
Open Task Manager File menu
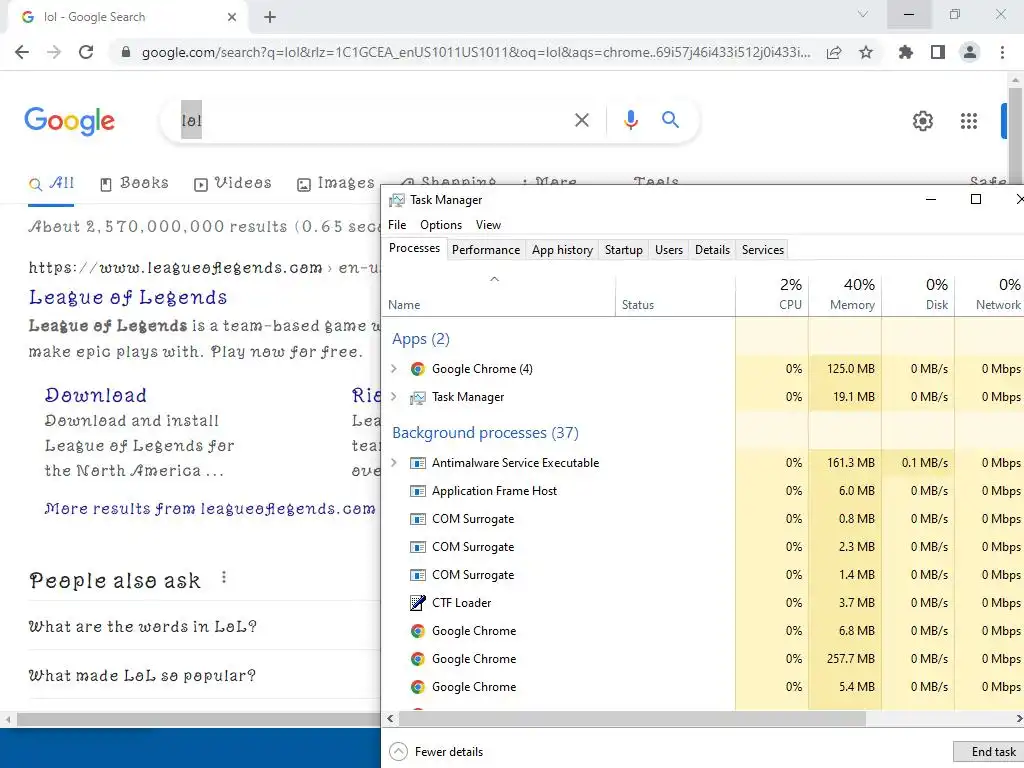click(x=397, y=225)
